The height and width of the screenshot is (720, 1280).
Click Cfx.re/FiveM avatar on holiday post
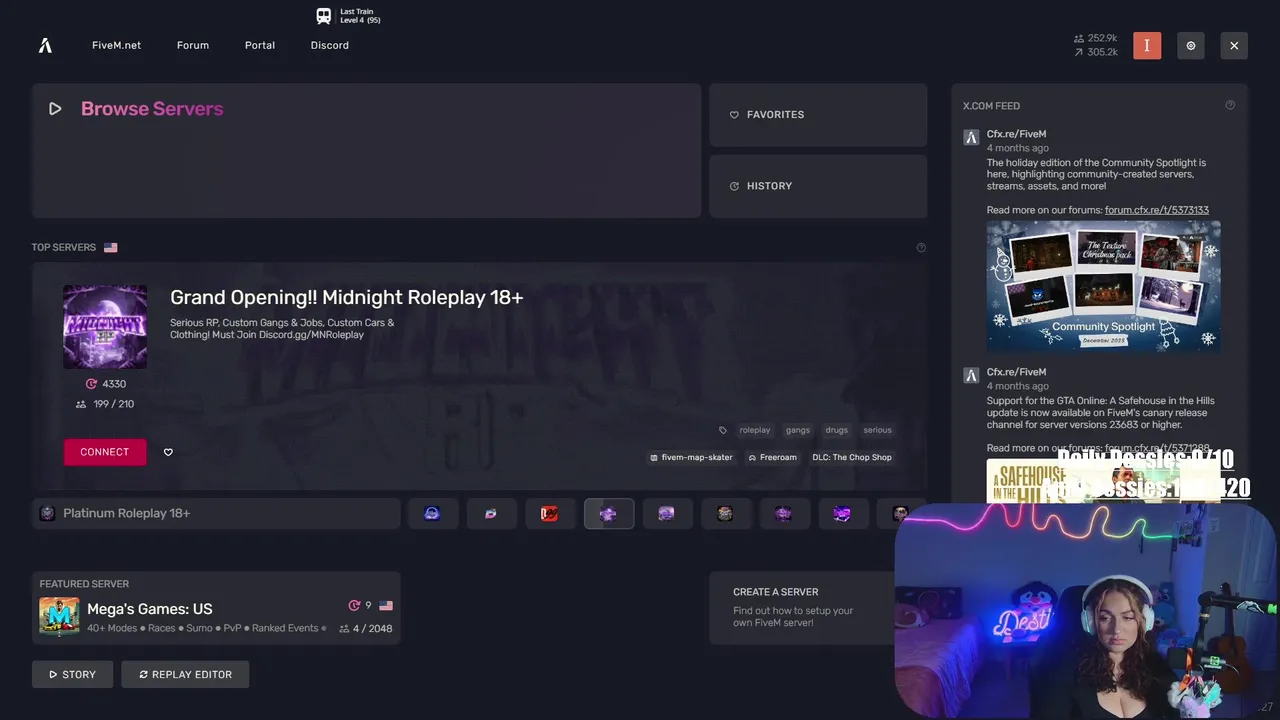coord(971,137)
